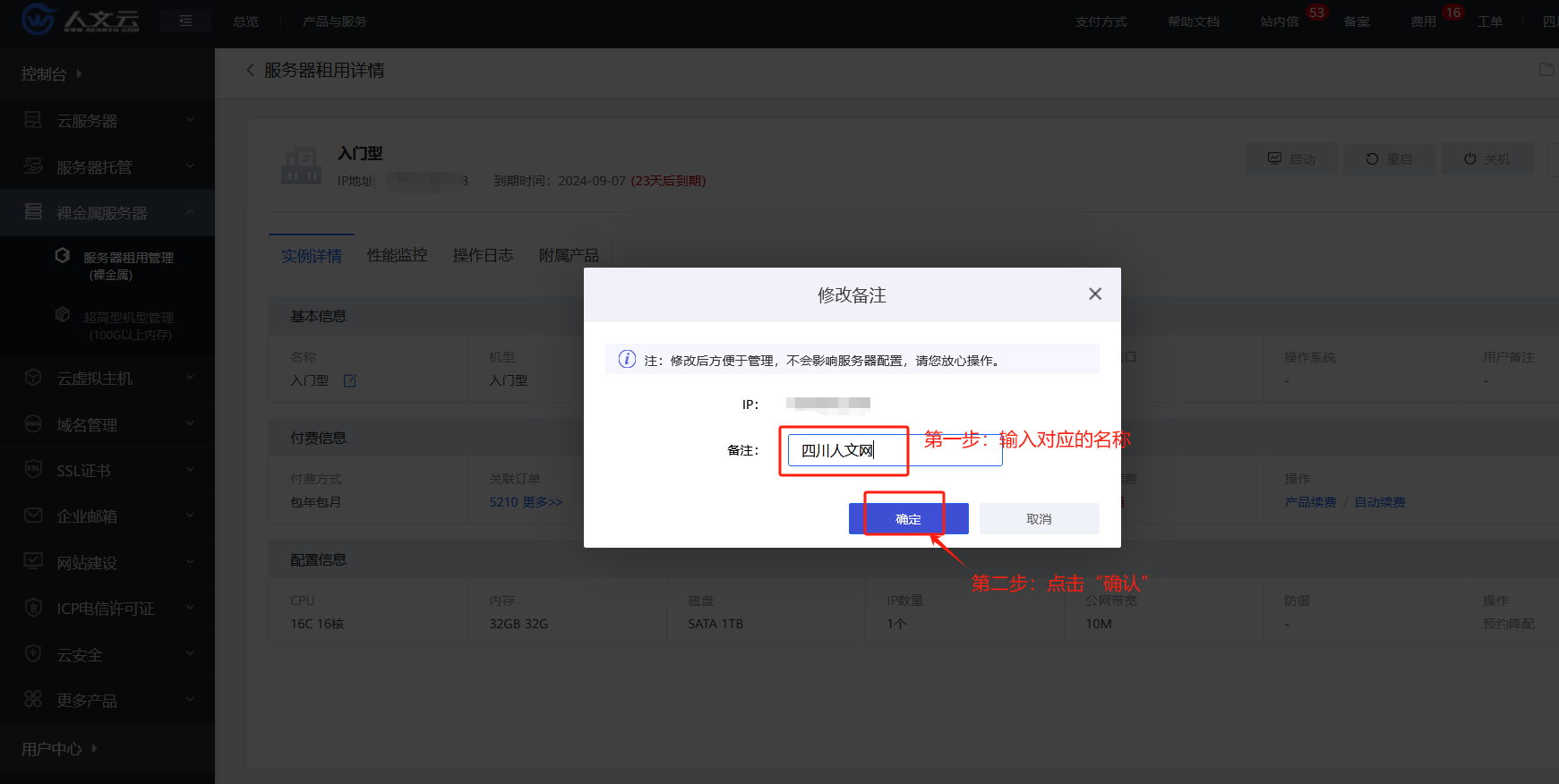Viewport: 1559px width, 784px height.
Task: Click the 服务器租用管理 hexagon icon
Action: coord(63,256)
